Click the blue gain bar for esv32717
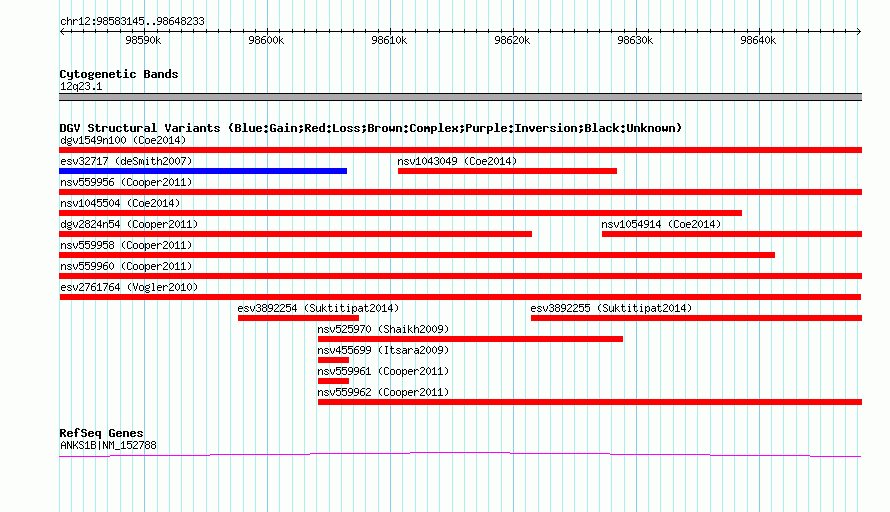890x512 pixels. tap(203, 171)
